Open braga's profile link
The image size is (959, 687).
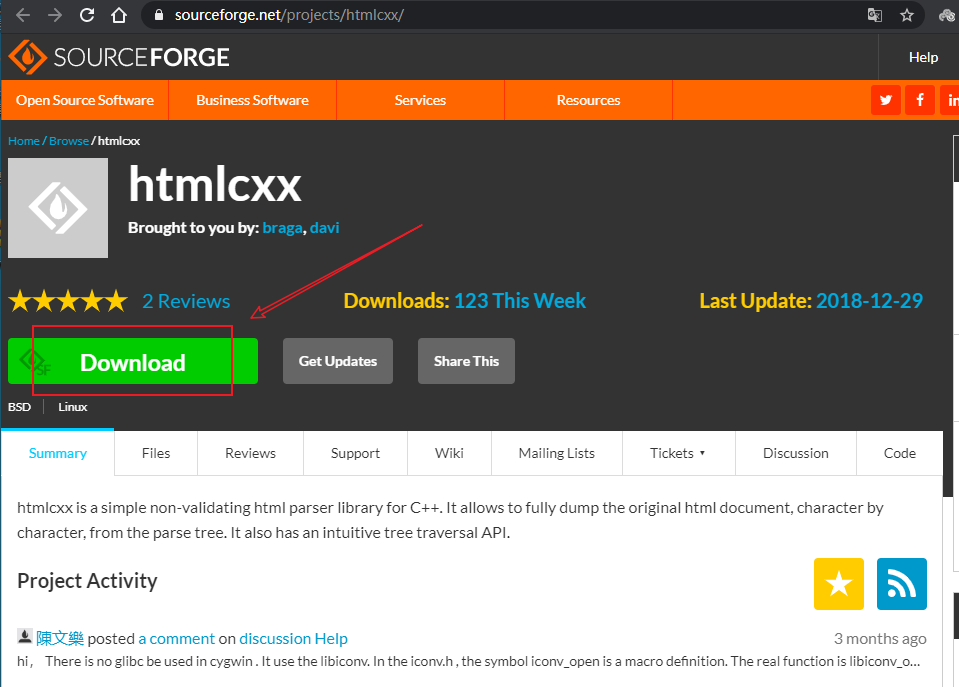tap(282, 228)
